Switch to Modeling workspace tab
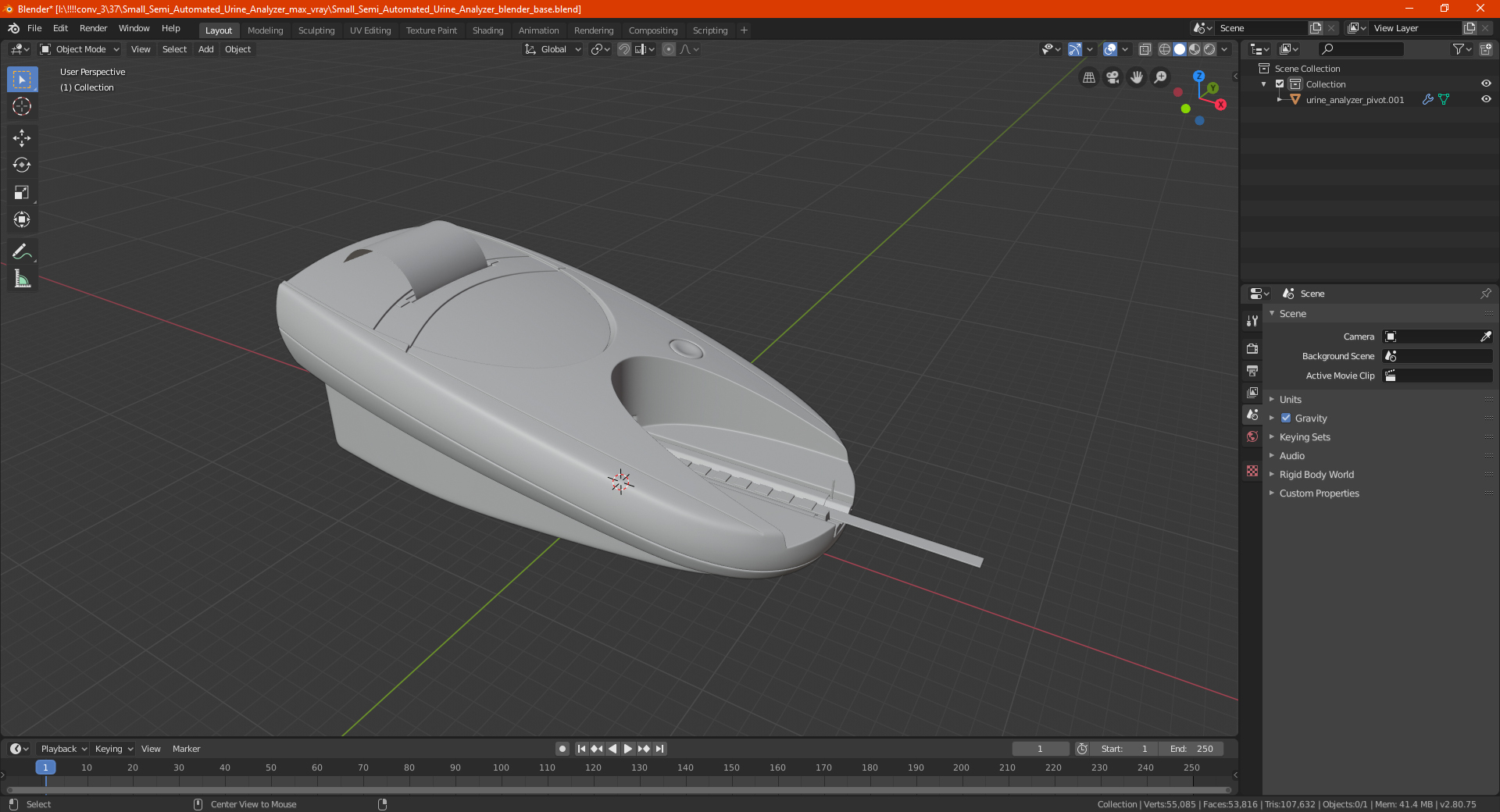Viewport: 1500px width, 812px height. (265, 30)
